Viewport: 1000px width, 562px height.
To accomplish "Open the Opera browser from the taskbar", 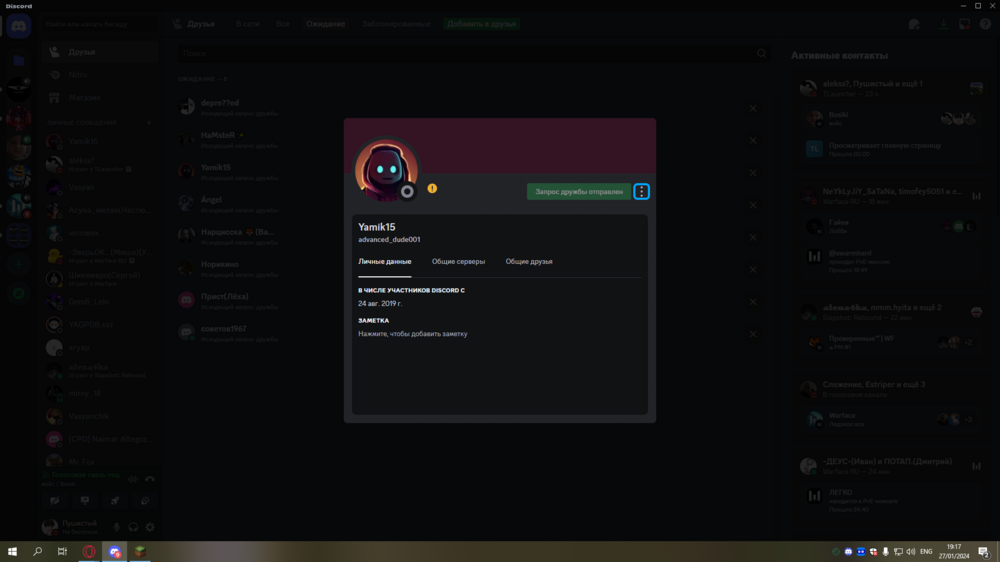I will pos(89,552).
